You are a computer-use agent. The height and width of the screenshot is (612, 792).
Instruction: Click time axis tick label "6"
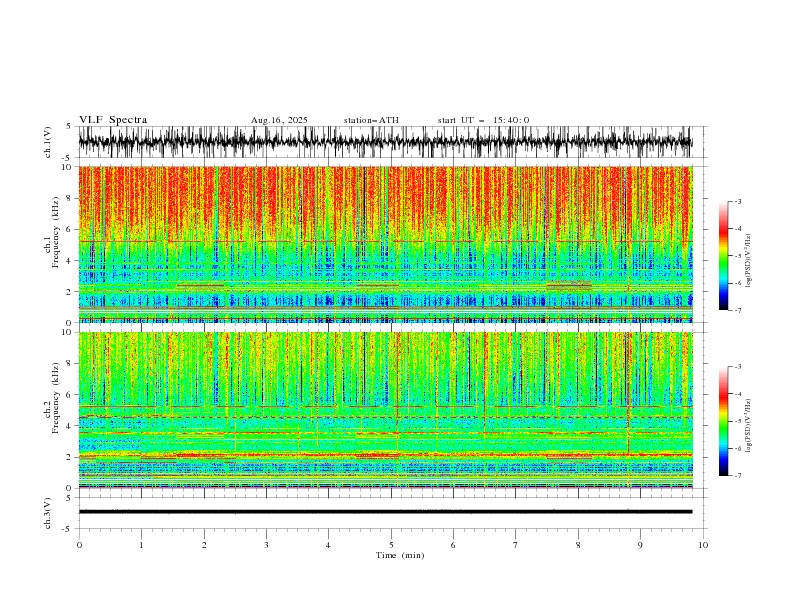pos(453,545)
